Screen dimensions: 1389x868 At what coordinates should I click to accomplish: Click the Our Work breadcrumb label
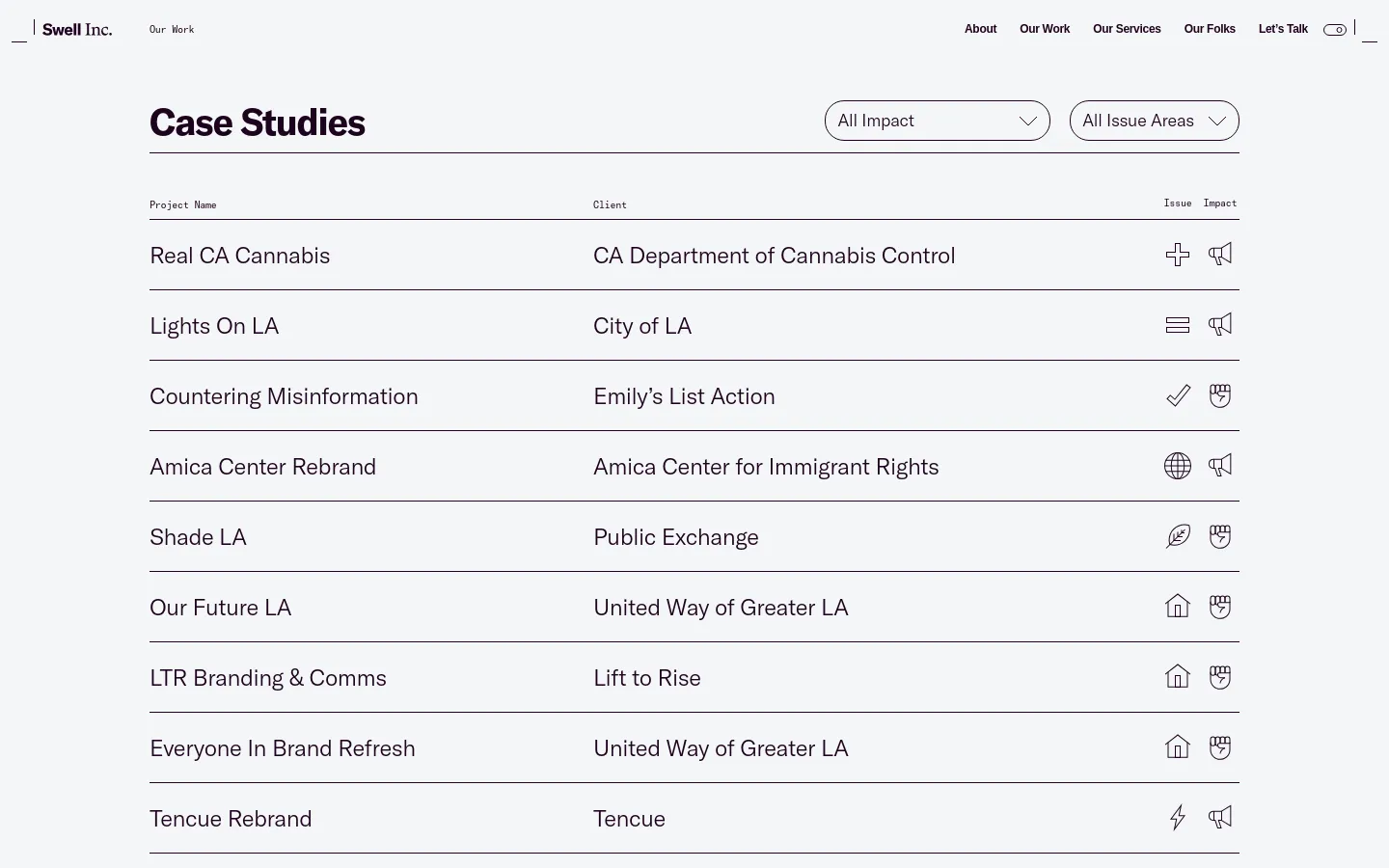point(172,30)
